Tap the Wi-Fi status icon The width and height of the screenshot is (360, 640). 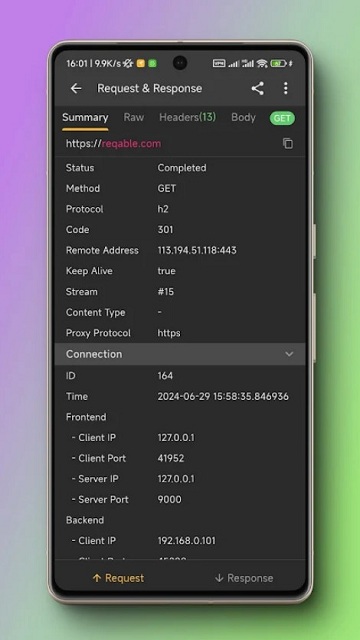pos(262,63)
